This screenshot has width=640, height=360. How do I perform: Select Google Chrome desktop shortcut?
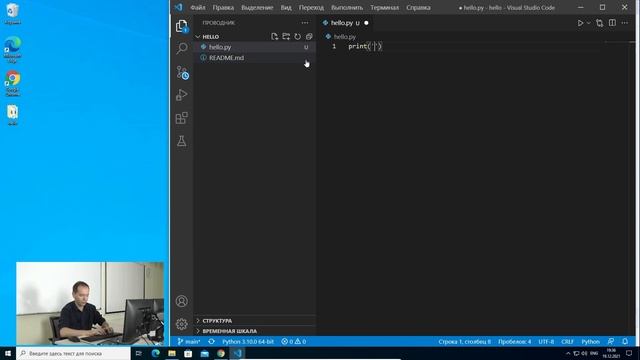(12, 84)
